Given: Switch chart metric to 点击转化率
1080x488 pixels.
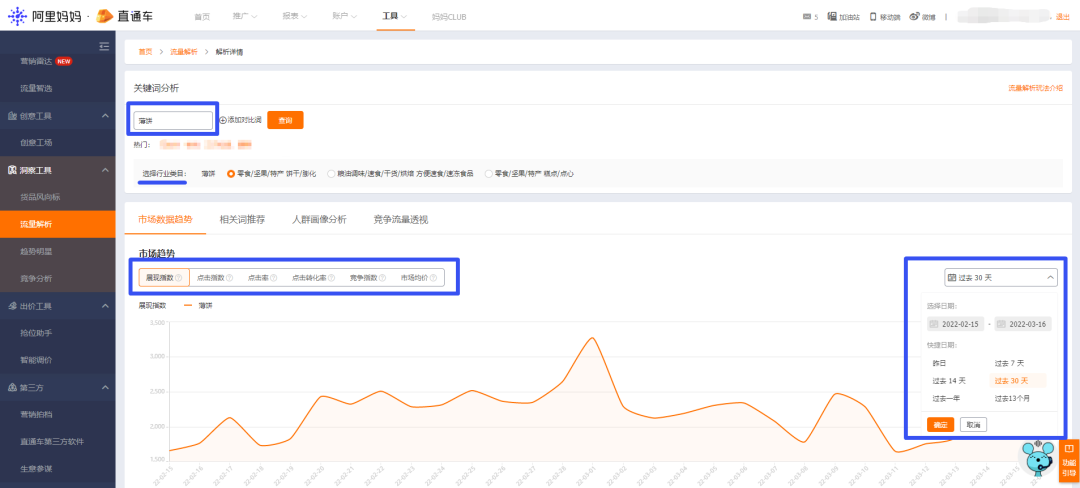Looking at the screenshot, I should pyautogui.click(x=313, y=278).
